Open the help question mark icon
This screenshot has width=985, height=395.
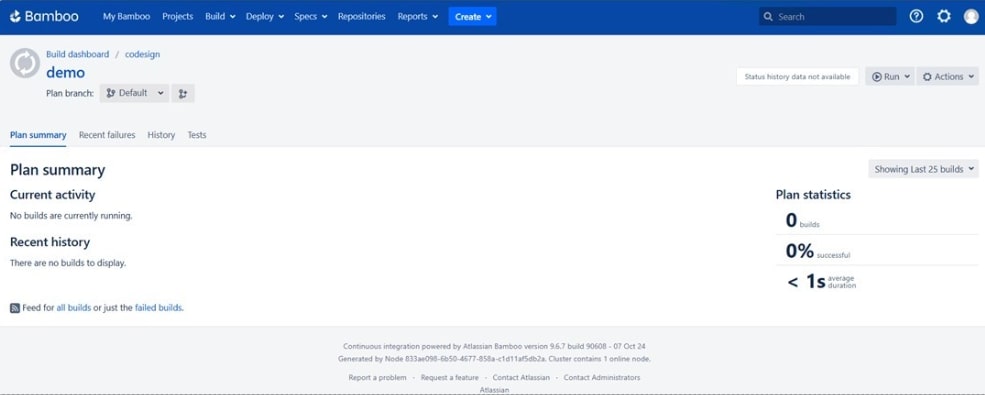917,16
